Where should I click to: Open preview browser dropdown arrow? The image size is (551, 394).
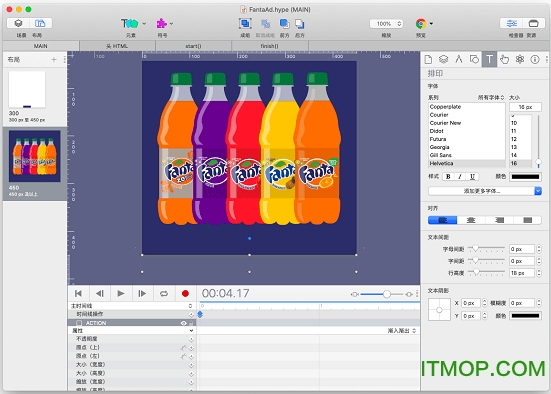click(431, 24)
